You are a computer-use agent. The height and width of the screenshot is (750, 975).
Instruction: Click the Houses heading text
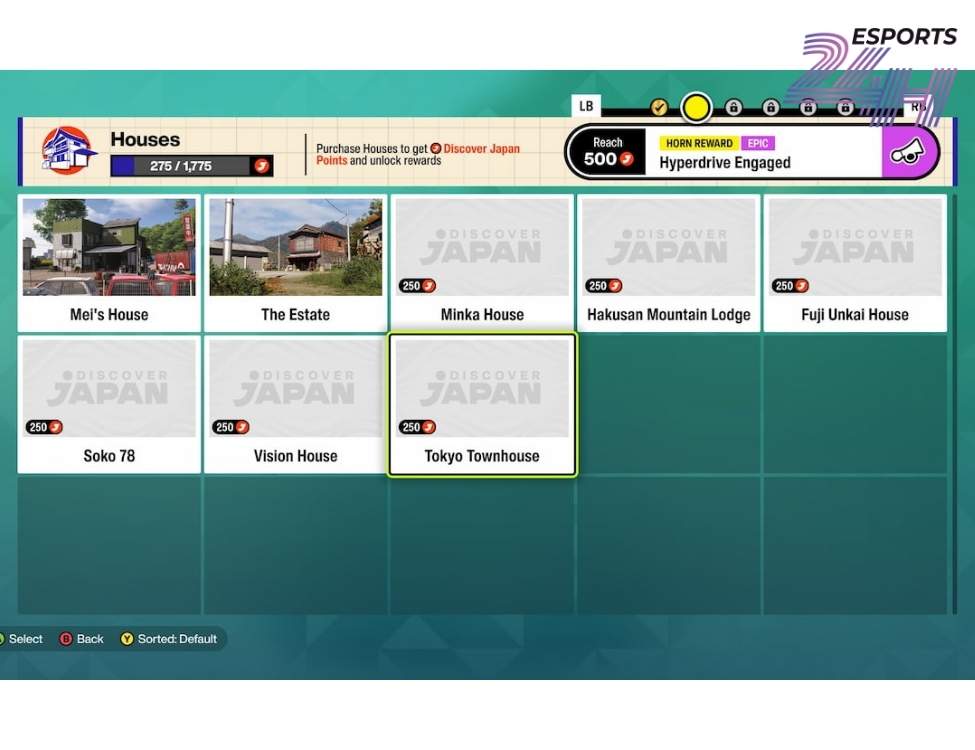(145, 139)
